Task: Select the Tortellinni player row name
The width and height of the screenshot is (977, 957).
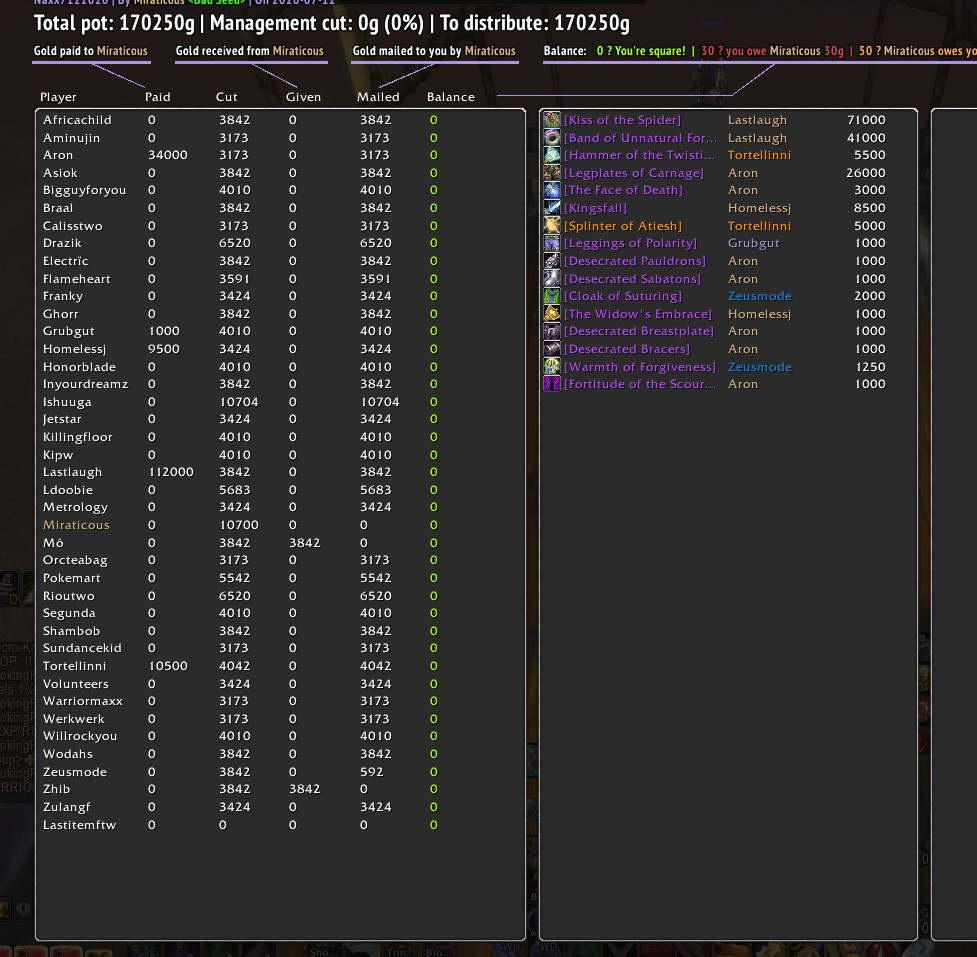Action: point(74,666)
